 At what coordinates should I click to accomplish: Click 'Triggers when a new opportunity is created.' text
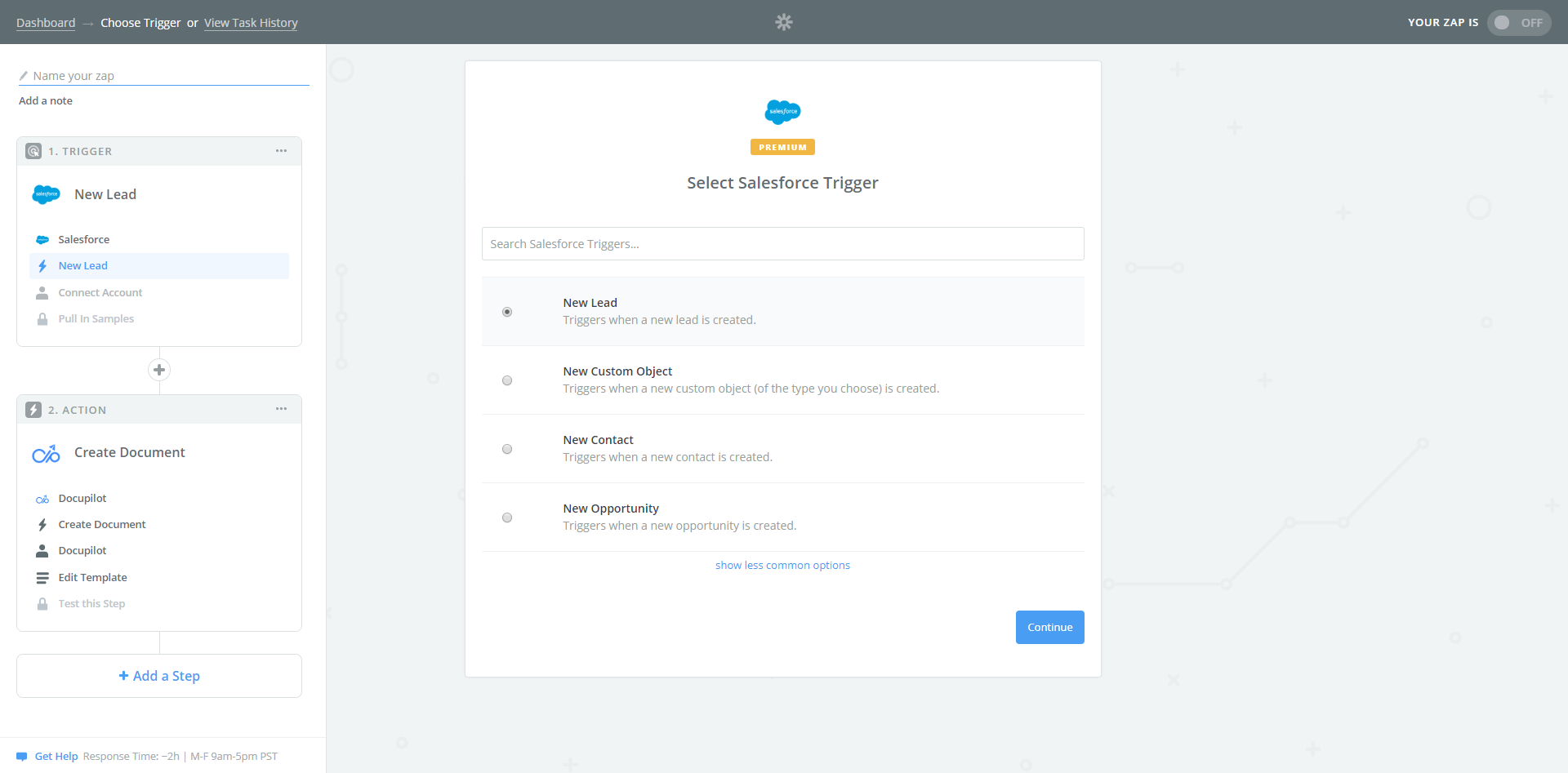point(679,526)
